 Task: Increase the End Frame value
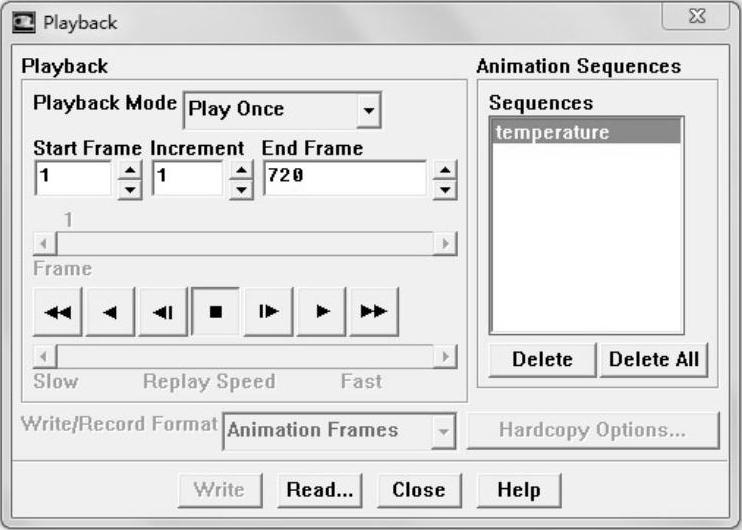click(445, 170)
